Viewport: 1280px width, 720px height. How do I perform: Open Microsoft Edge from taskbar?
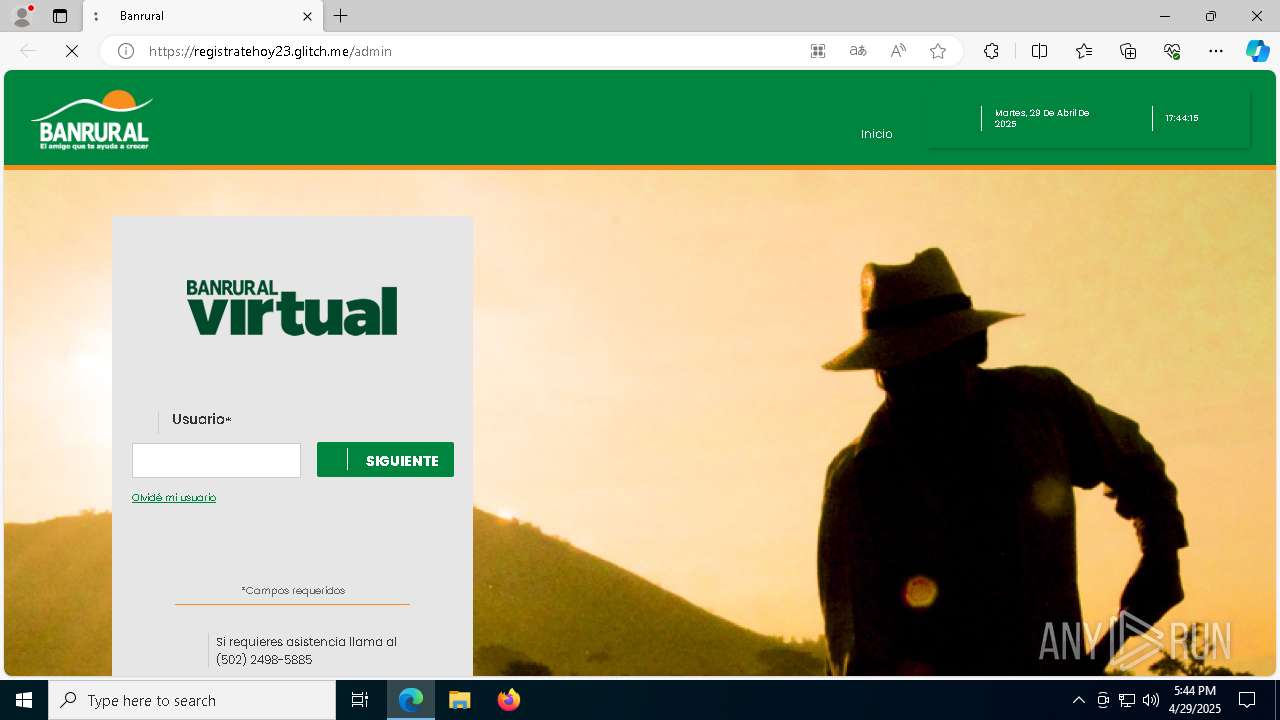click(411, 700)
